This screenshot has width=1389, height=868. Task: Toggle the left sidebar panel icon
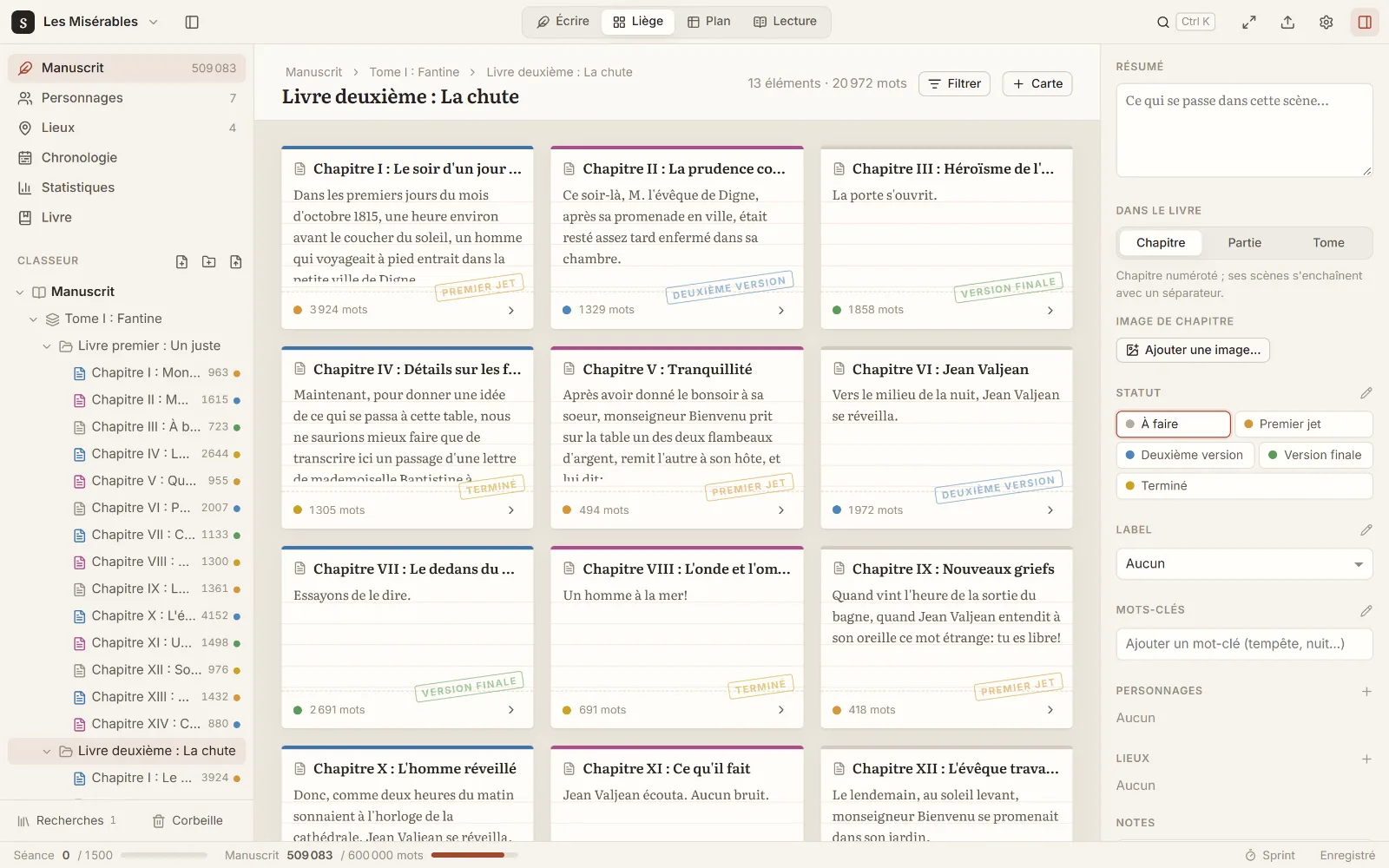(192, 22)
